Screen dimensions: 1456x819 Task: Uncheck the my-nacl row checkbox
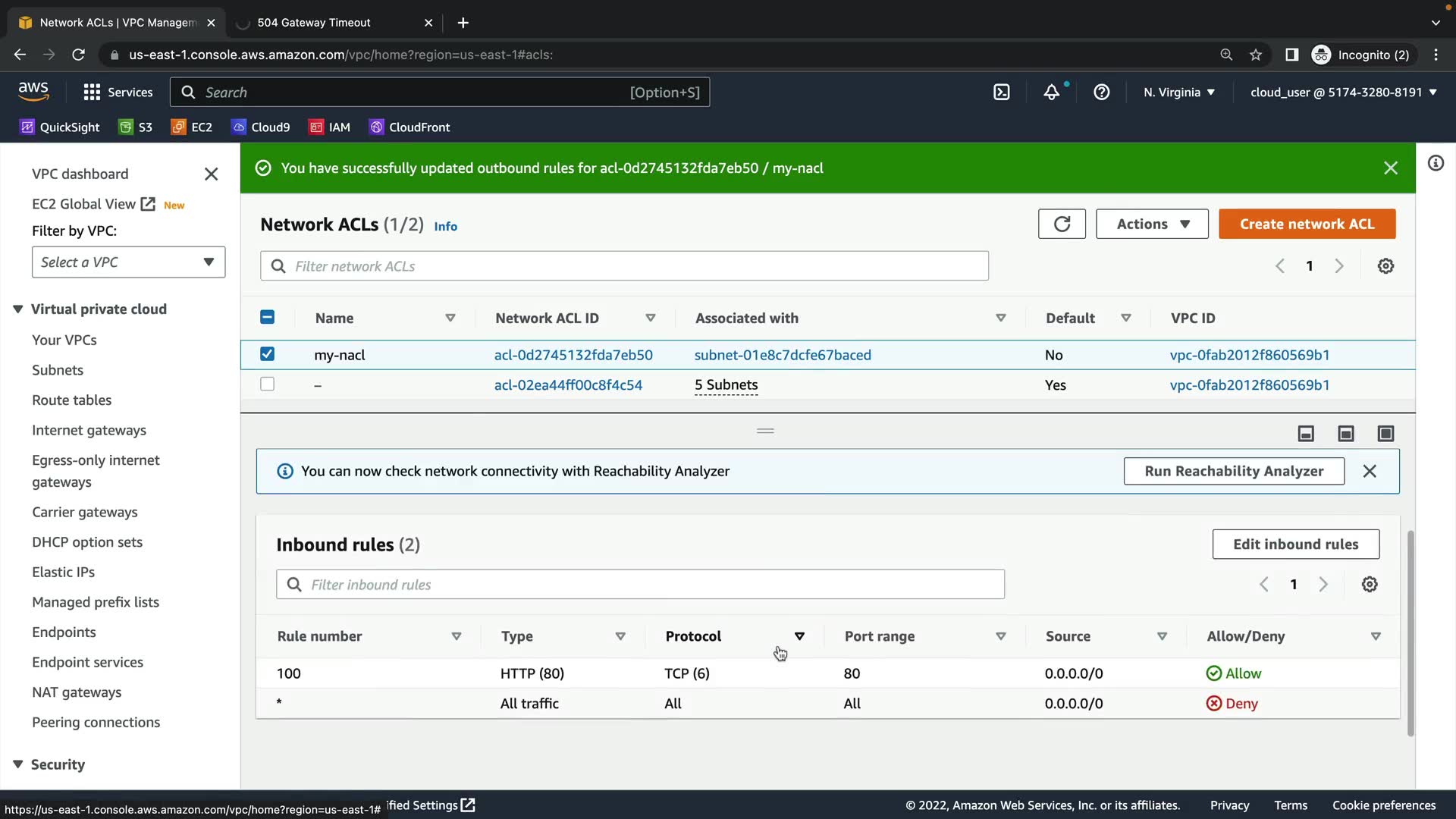[x=267, y=354]
